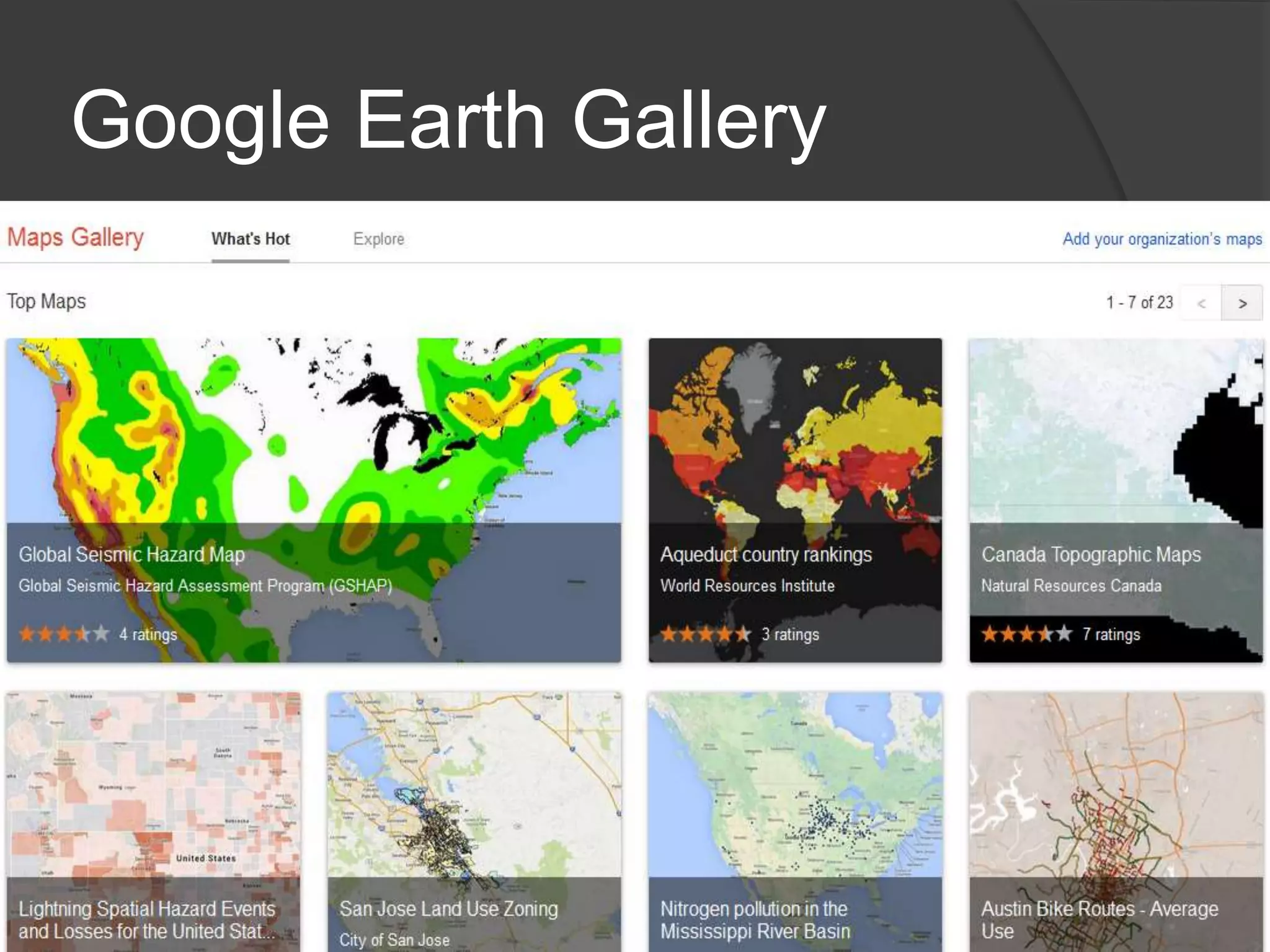
Task: Select the '3 ratings' text
Action: click(791, 635)
